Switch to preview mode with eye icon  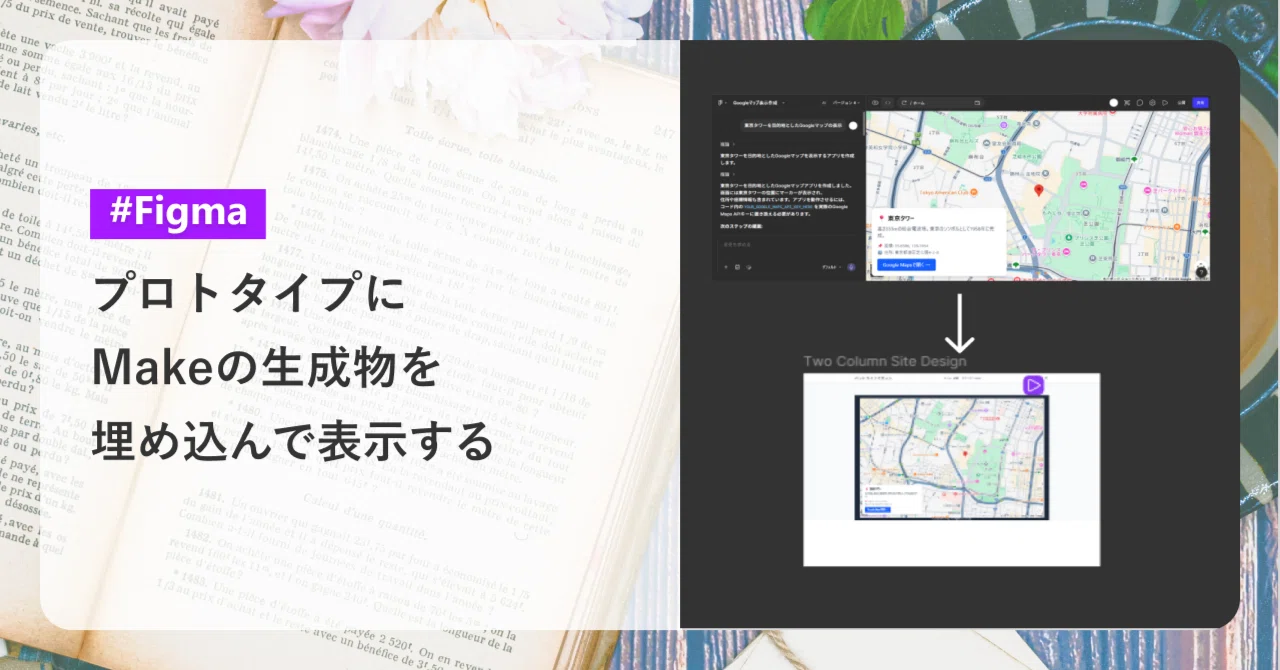[x=875, y=103]
